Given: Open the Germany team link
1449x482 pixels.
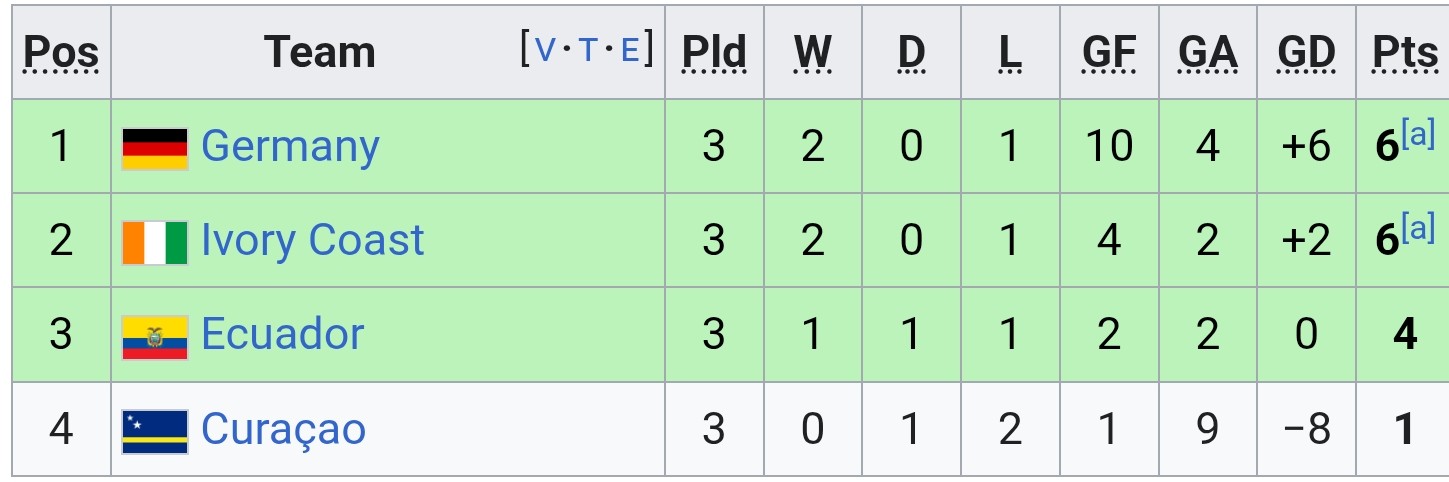Looking at the screenshot, I should pyautogui.click(x=290, y=148).
